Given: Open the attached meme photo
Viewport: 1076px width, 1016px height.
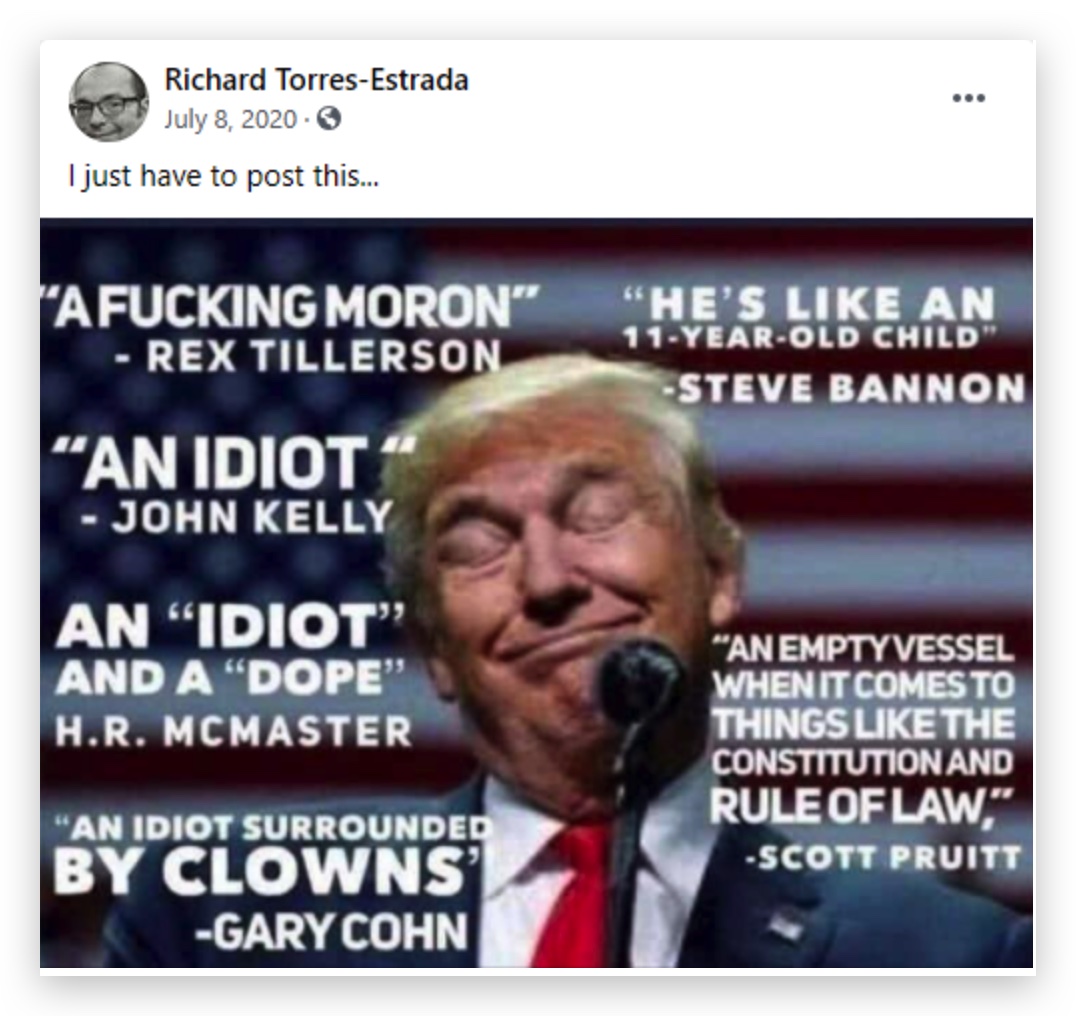Looking at the screenshot, I should point(537,593).
